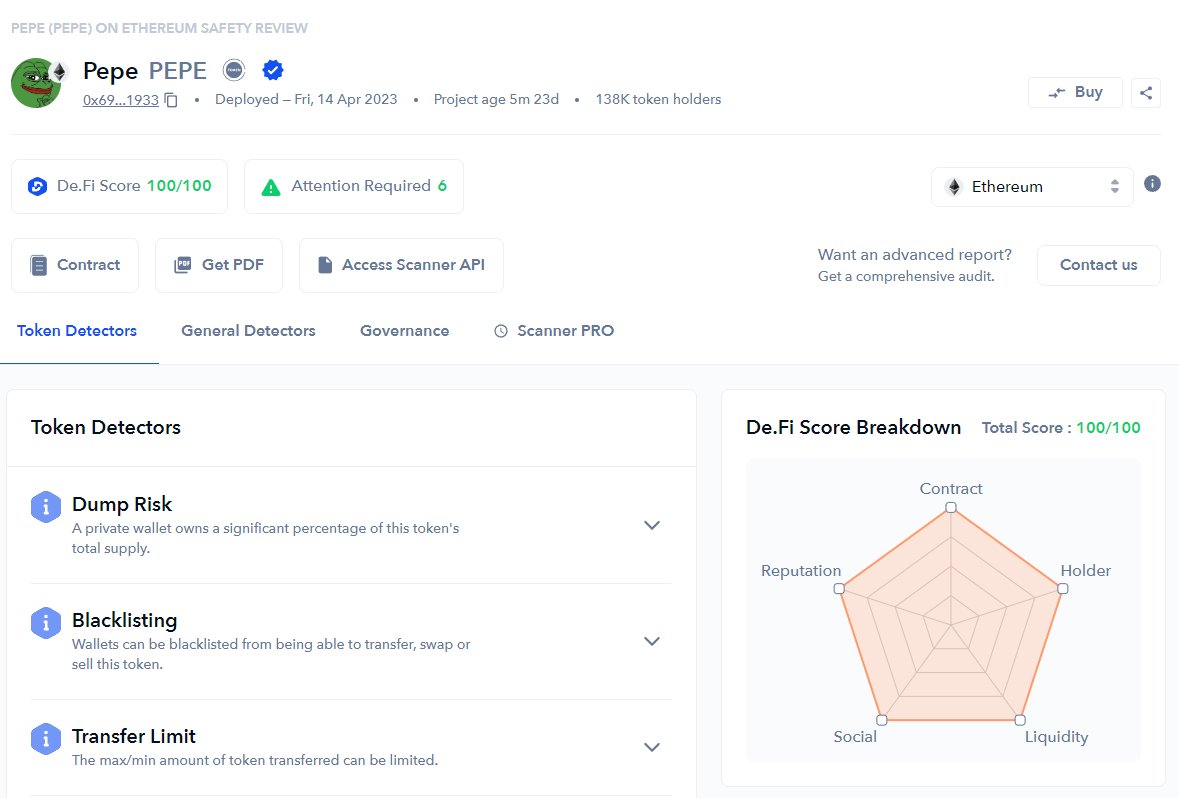
Task: Click 'Want an advanced report?' text
Action: pyautogui.click(x=915, y=255)
